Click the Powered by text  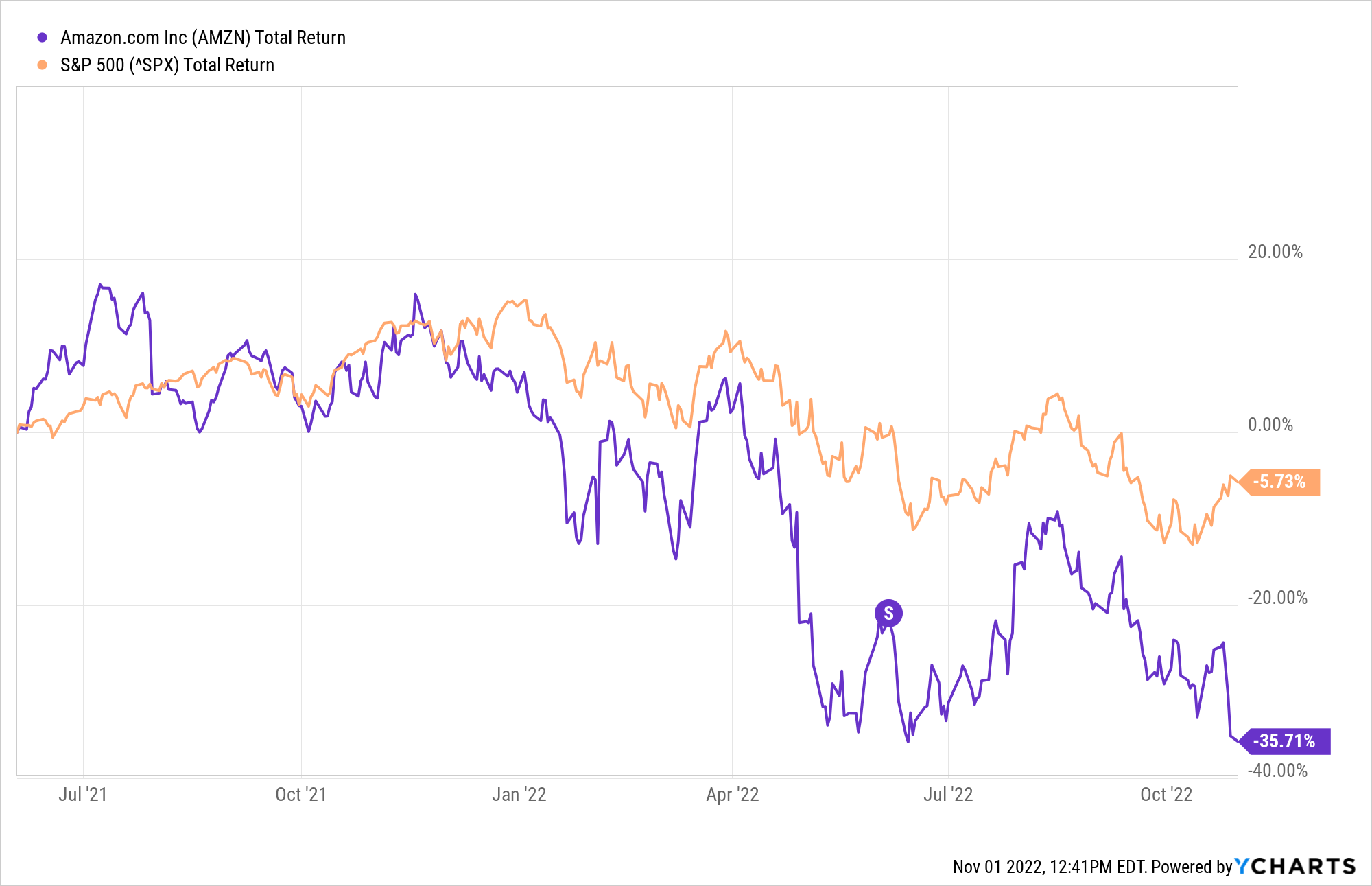point(1192,867)
